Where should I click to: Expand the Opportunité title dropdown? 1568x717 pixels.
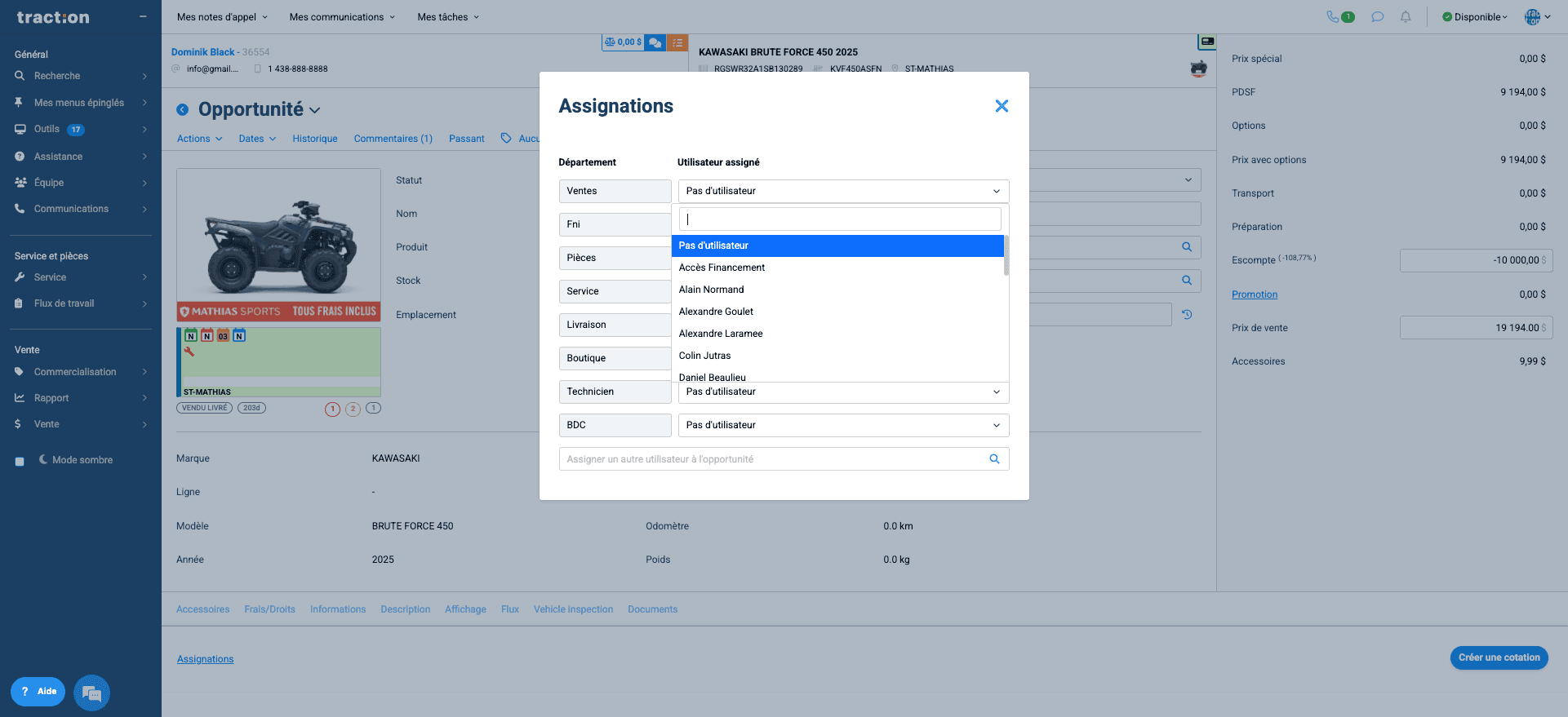pyautogui.click(x=315, y=110)
